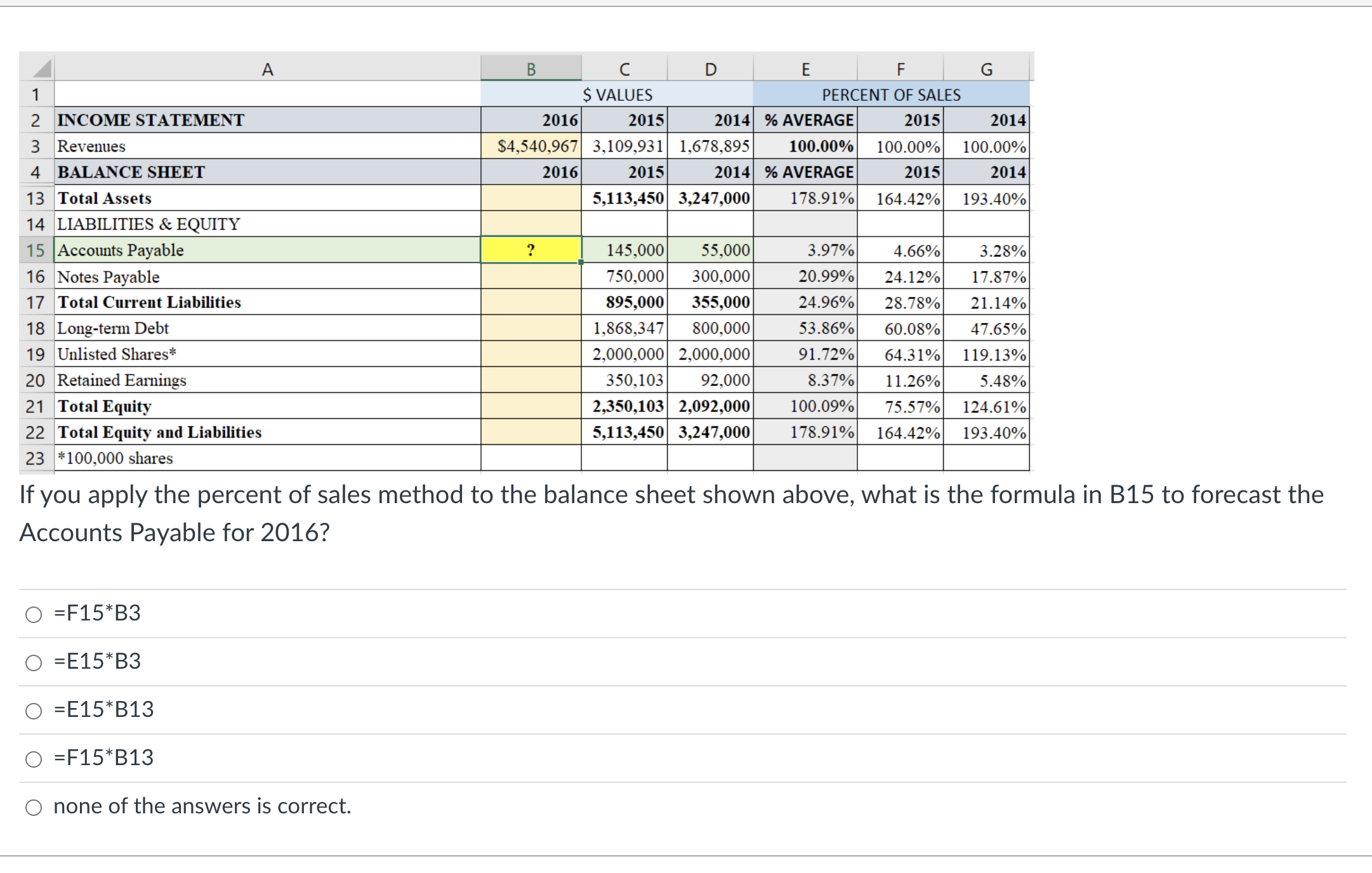Screen dimensions: 1372x873
Task: Choose the =F15*B13 radio button
Action: pyautogui.click(x=34, y=759)
